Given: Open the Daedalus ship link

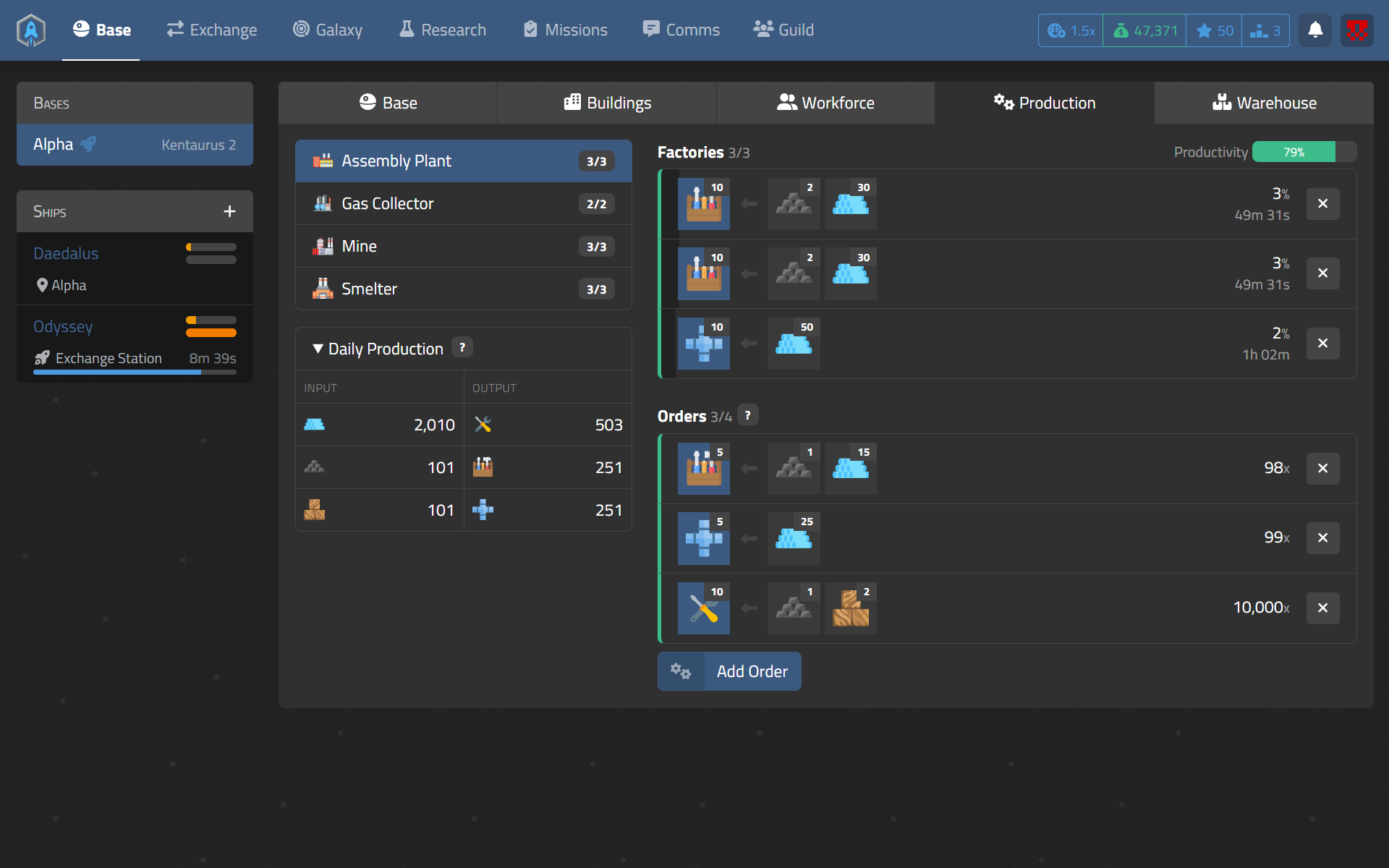Looking at the screenshot, I should coord(66,253).
